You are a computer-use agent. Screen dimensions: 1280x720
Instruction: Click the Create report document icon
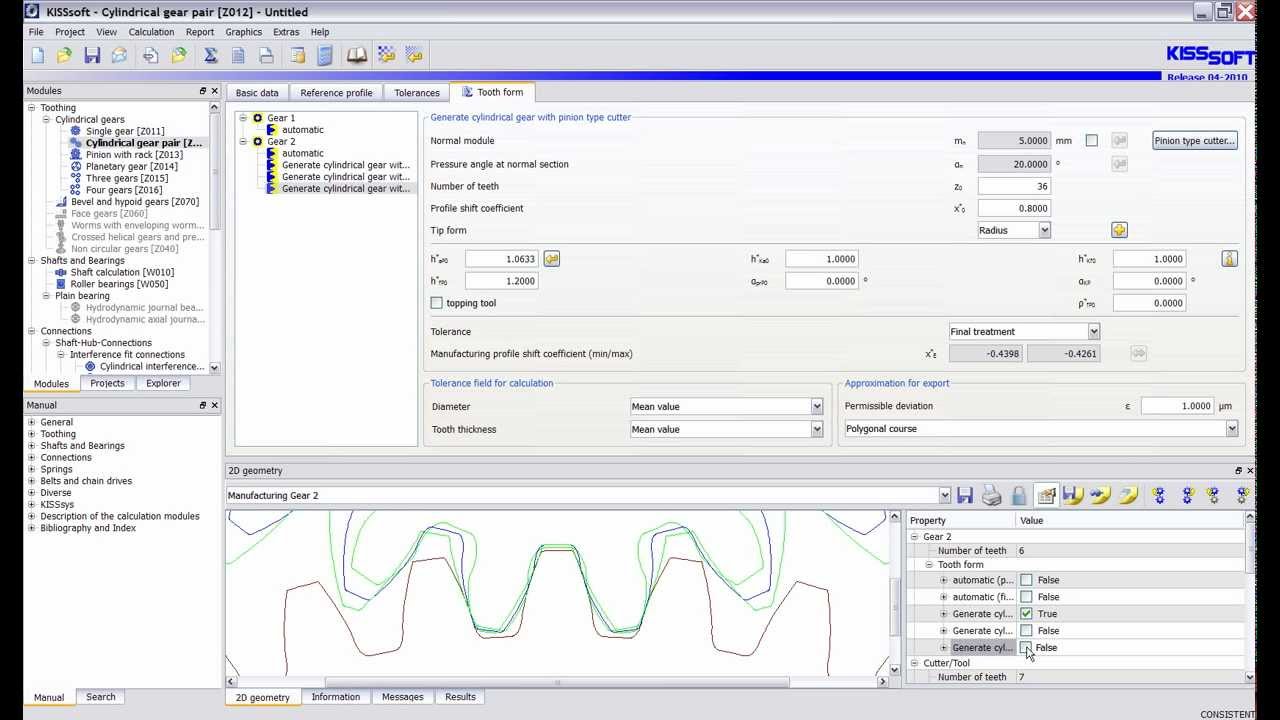[x=238, y=55]
